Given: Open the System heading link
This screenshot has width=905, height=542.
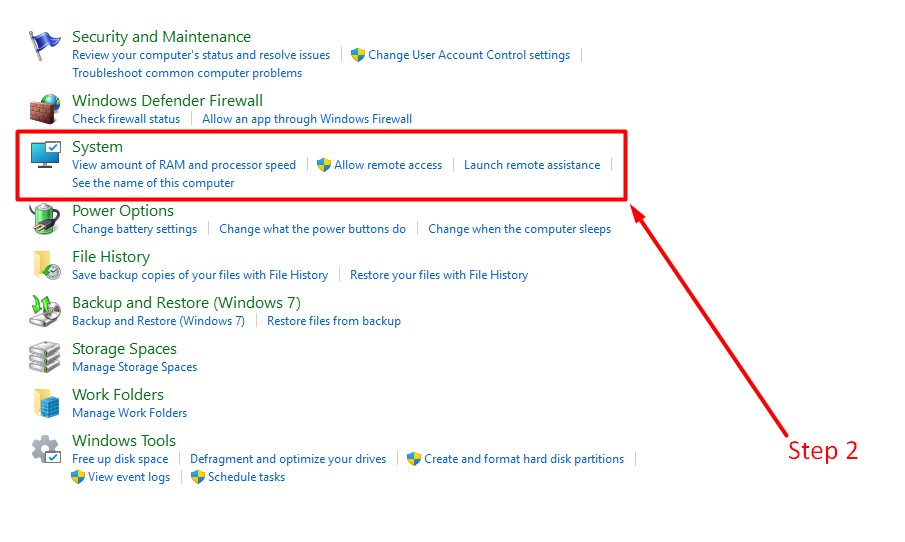Looking at the screenshot, I should 98,147.
